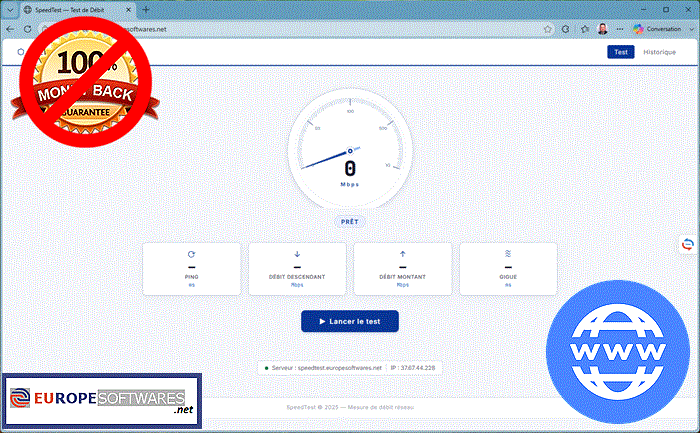Viewport: 700px width, 433px height.
Task: Click the Débit descendant download arrow
Action: 297,254
